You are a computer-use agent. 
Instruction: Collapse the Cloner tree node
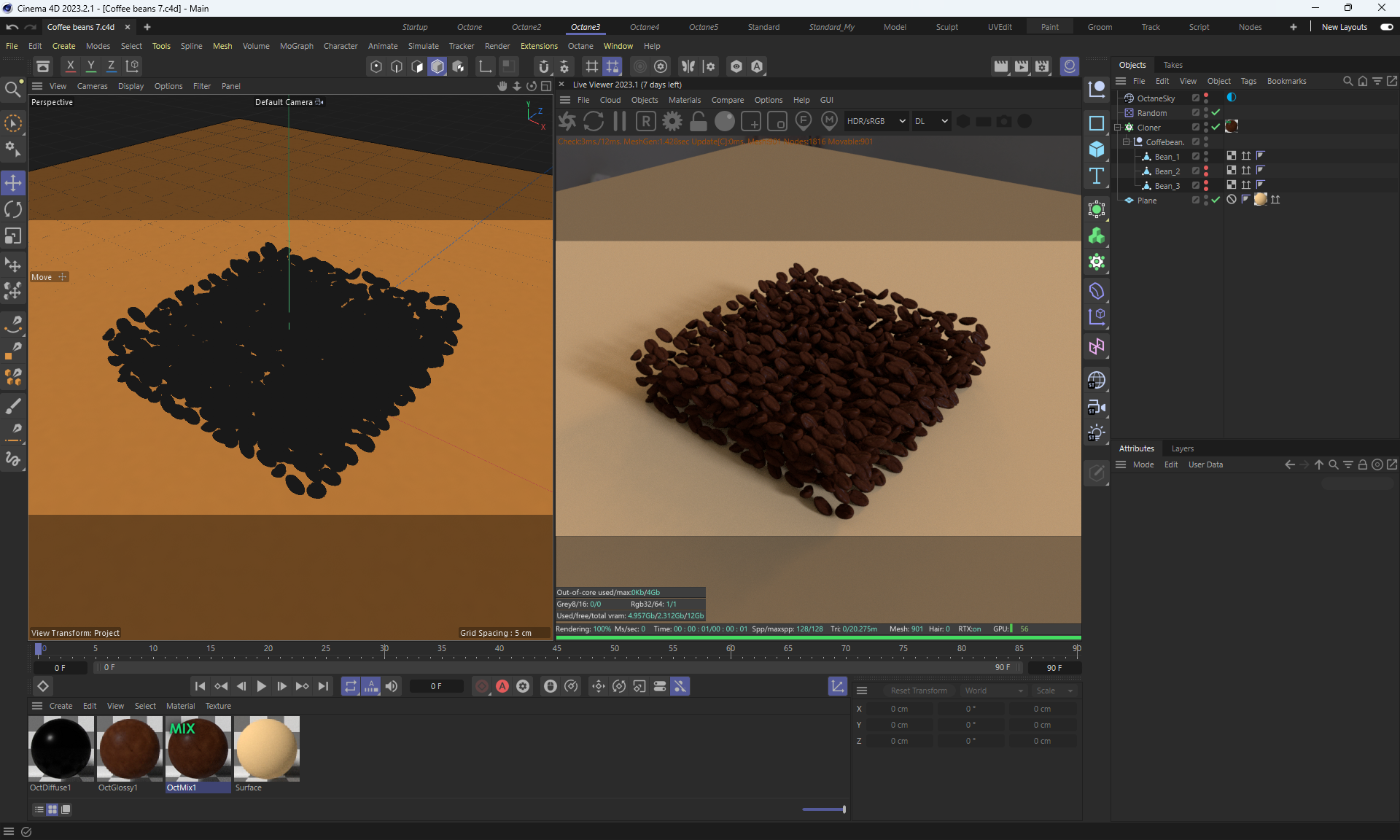1118,127
